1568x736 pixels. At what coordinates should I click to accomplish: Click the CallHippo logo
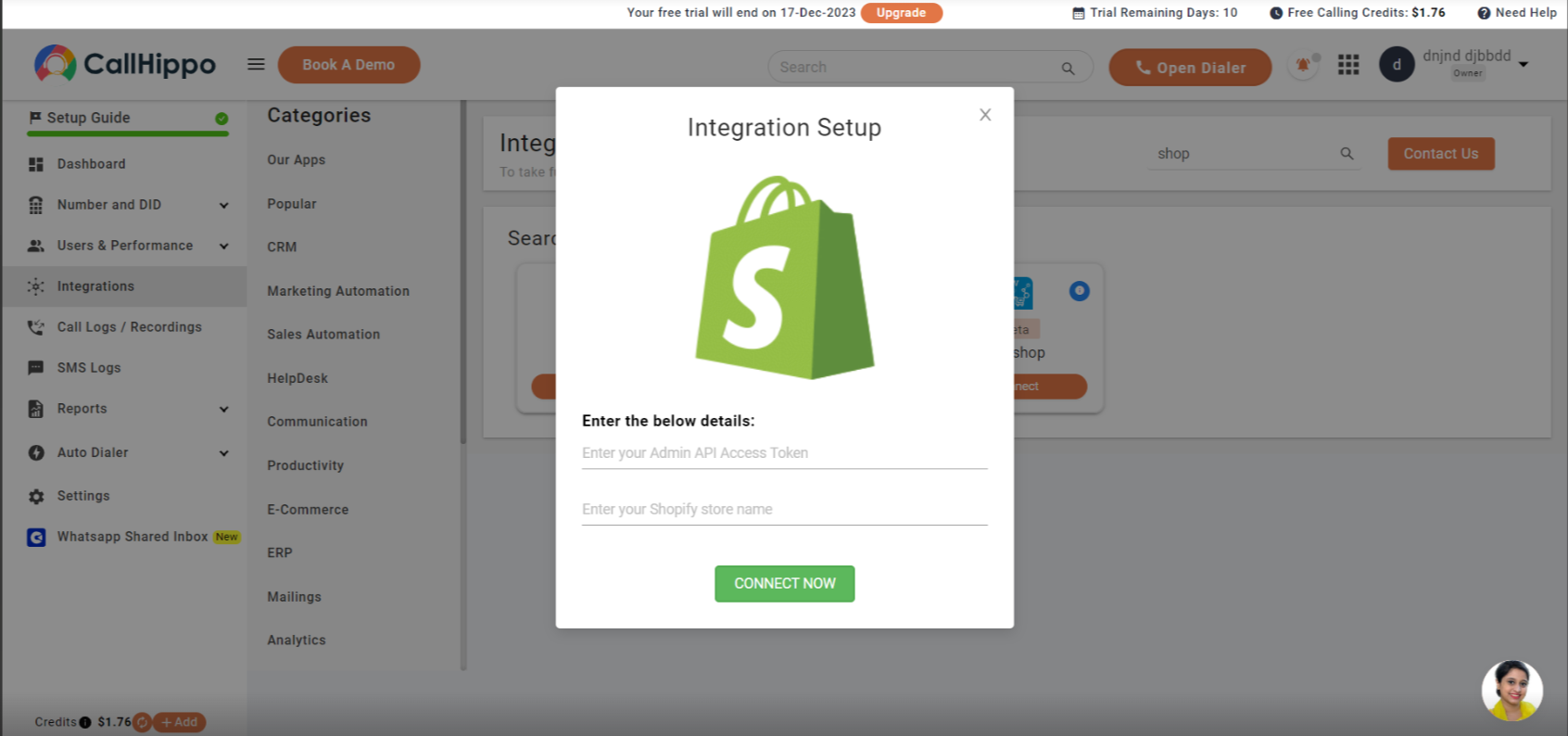[125, 64]
